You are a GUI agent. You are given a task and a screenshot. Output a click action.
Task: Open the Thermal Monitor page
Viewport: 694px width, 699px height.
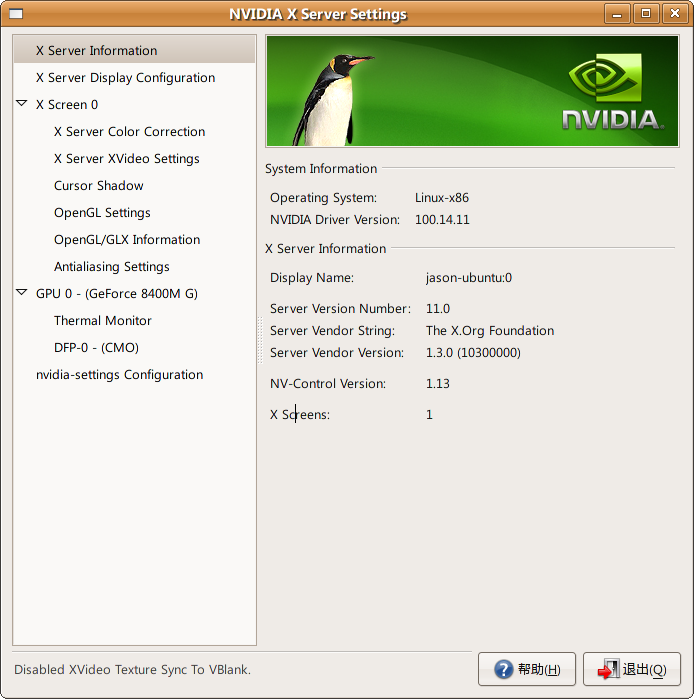103,321
